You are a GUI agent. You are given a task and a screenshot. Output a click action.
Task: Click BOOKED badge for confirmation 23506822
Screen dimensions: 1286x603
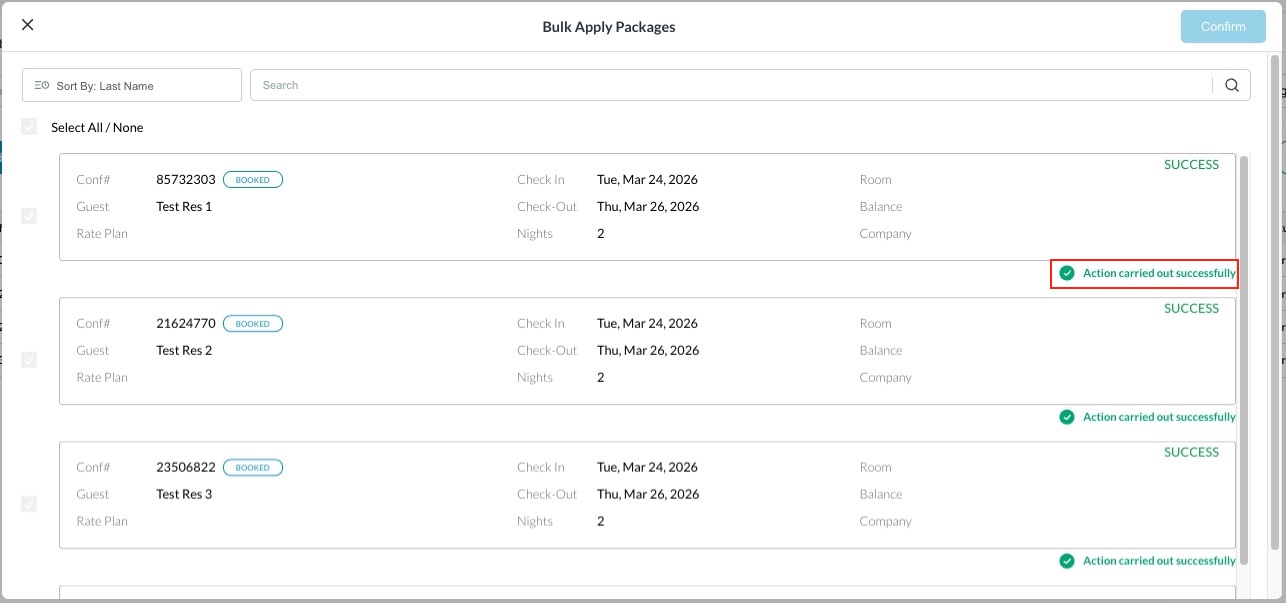253,467
